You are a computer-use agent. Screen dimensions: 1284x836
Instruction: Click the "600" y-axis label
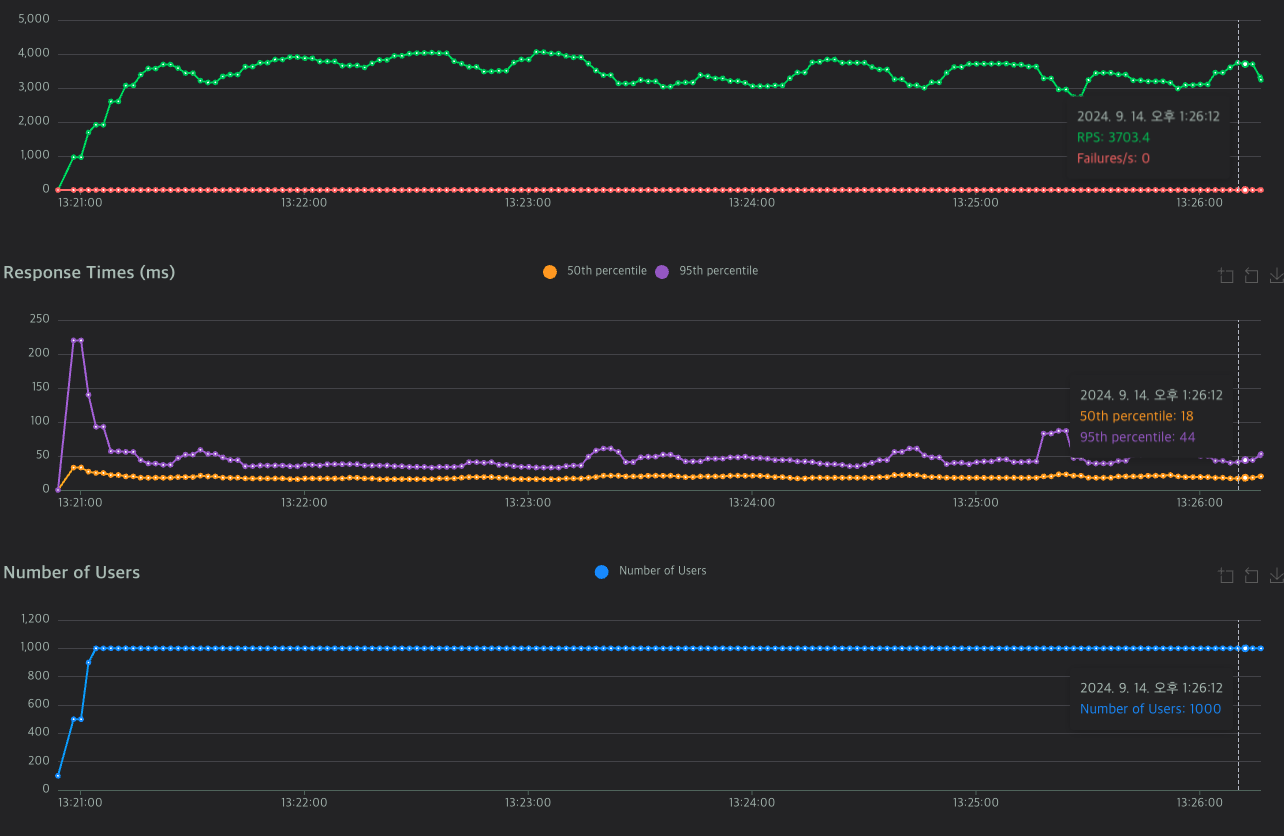(40, 704)
